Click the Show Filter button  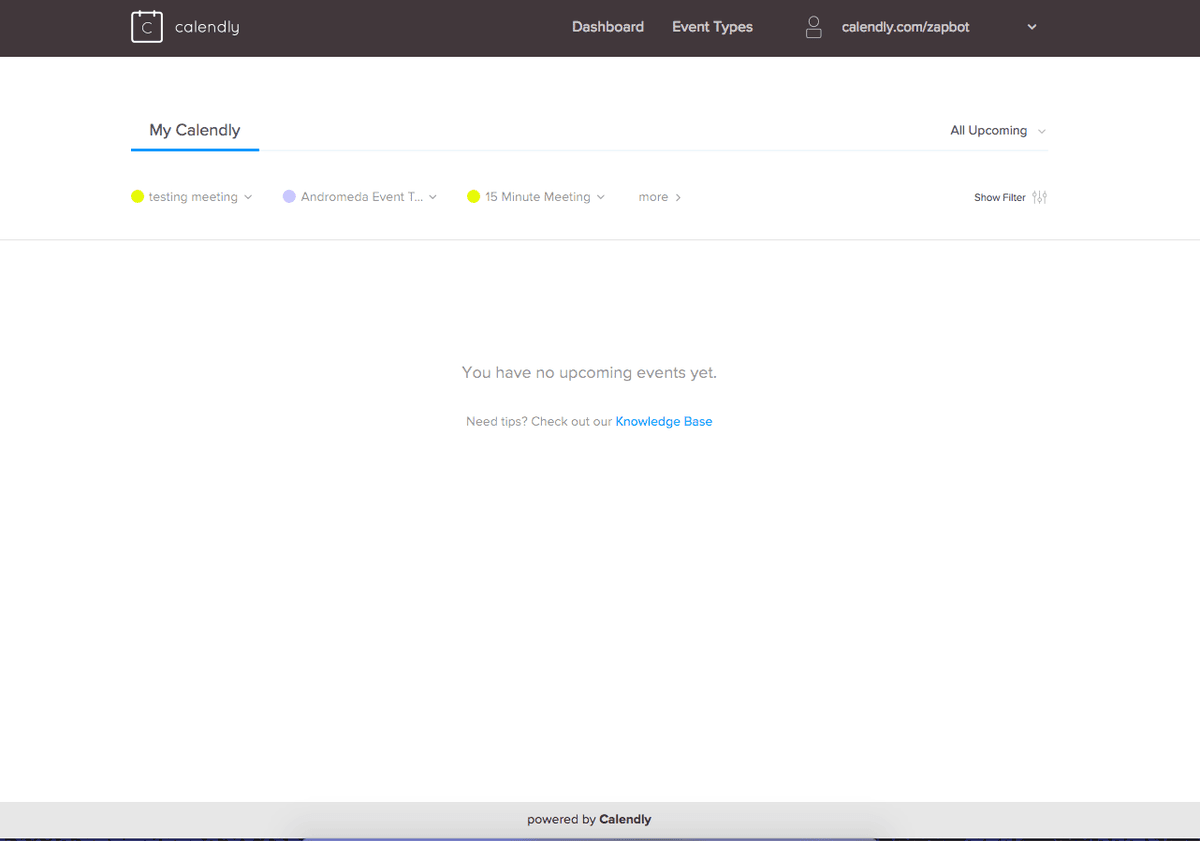tap(1010, 197)
